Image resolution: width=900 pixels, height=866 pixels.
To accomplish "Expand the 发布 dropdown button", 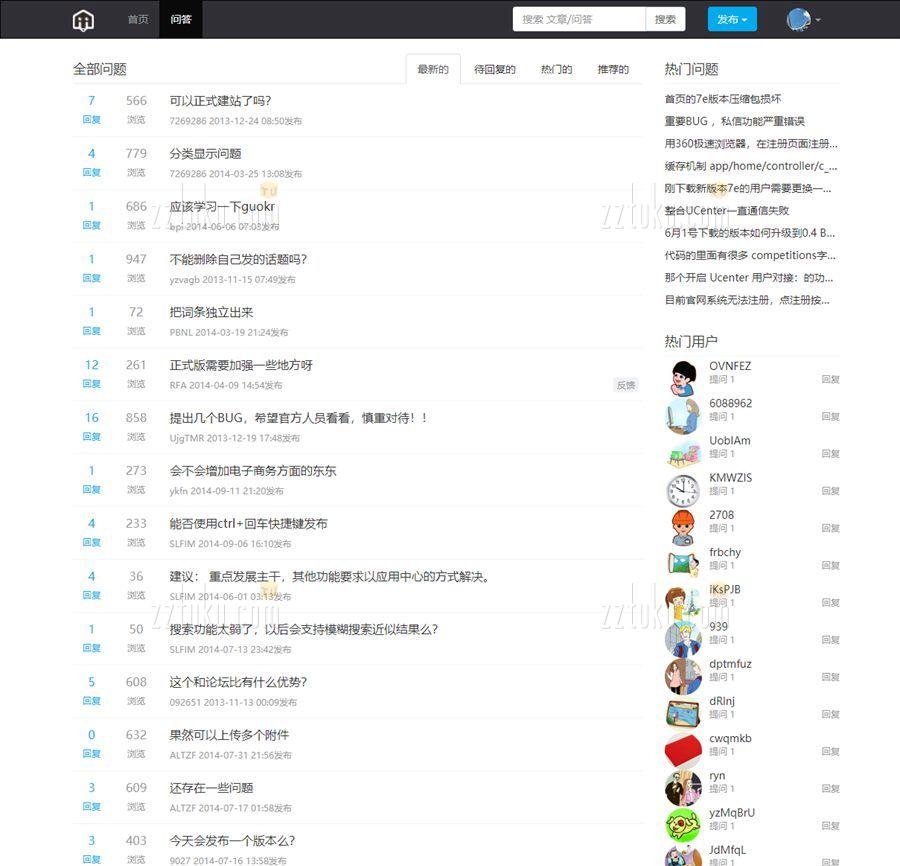I will coord(732,20).
